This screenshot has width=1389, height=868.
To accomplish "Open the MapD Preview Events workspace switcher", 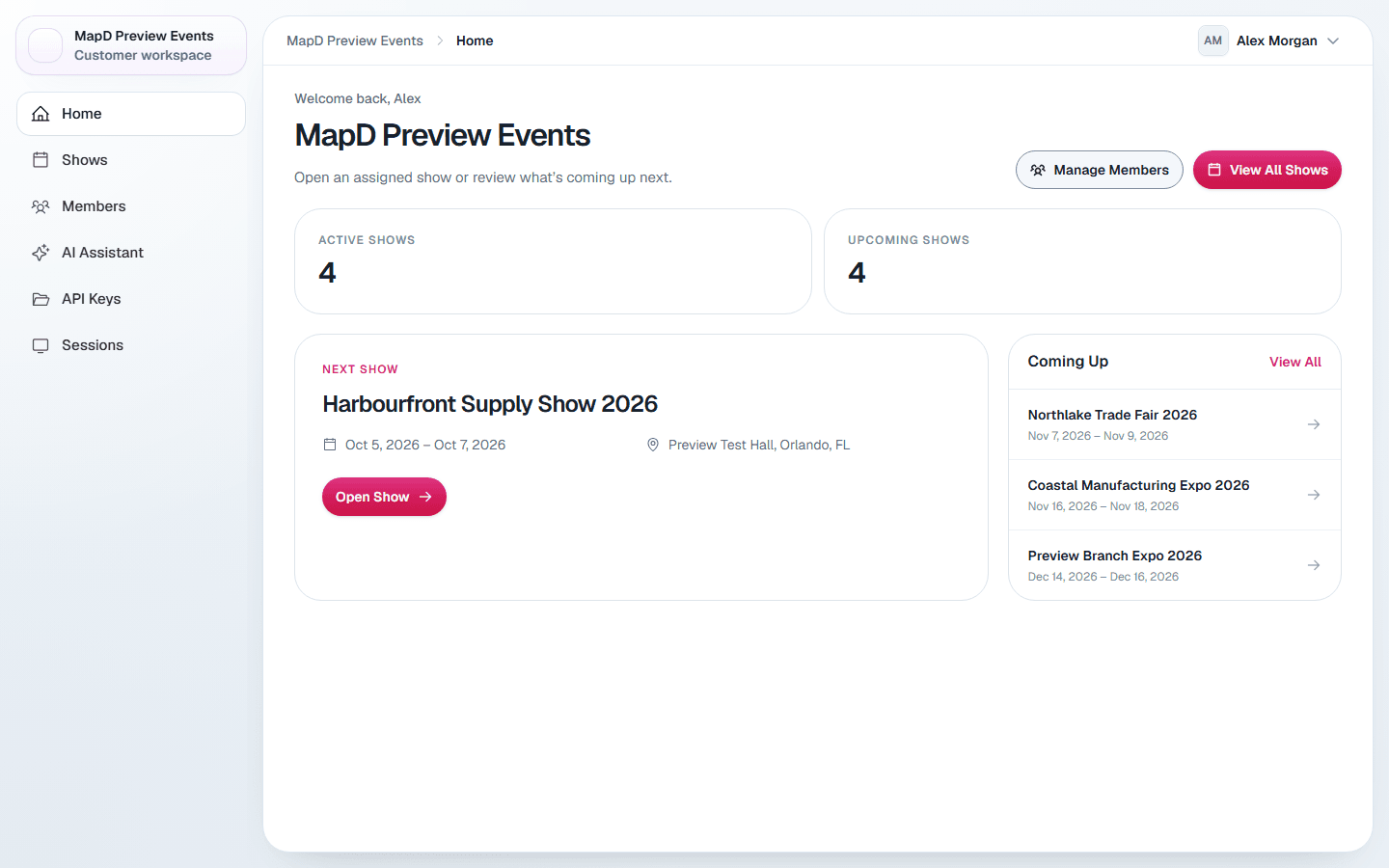I will click(131, 45).
